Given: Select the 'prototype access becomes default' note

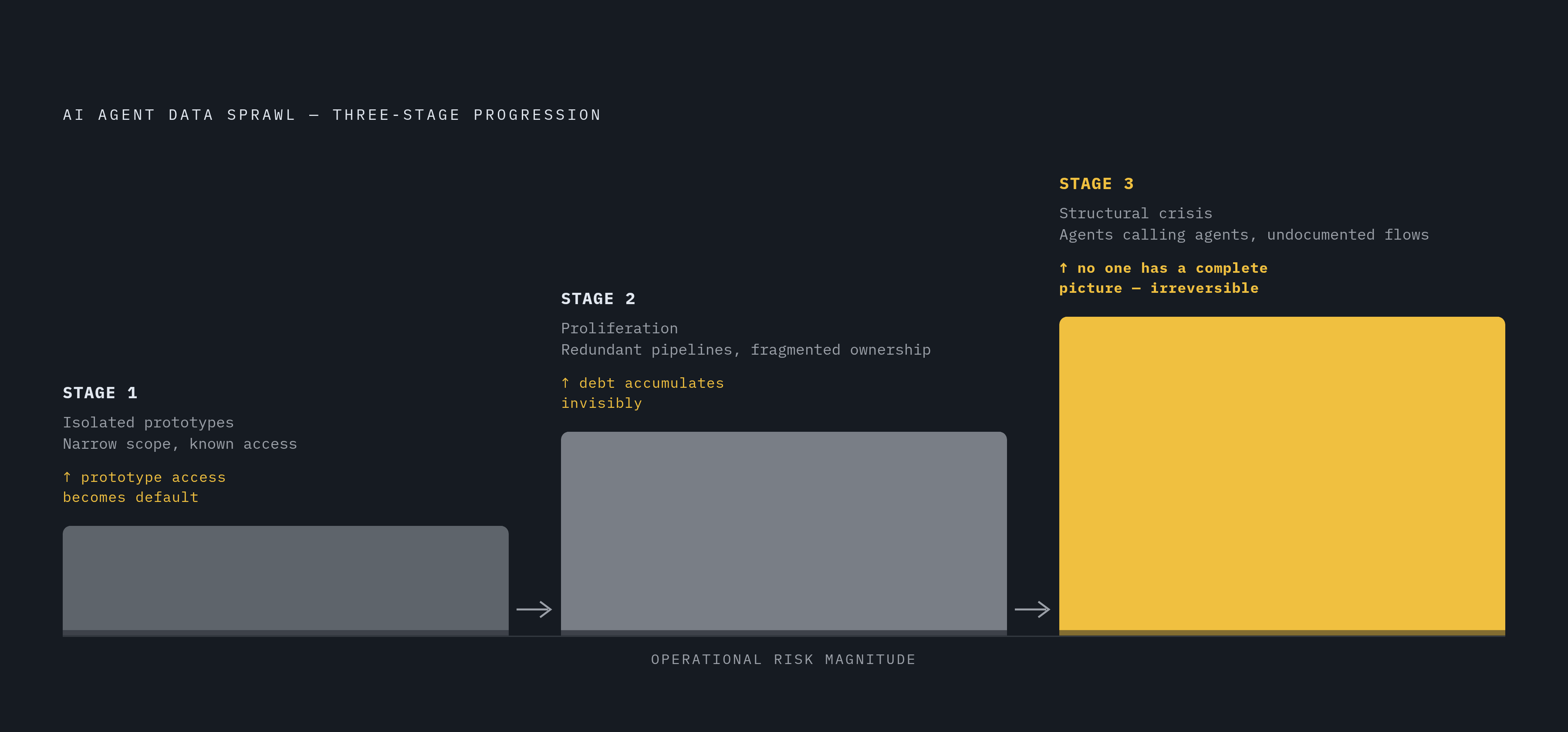Looking at the screenshot, I should (144, 487).
